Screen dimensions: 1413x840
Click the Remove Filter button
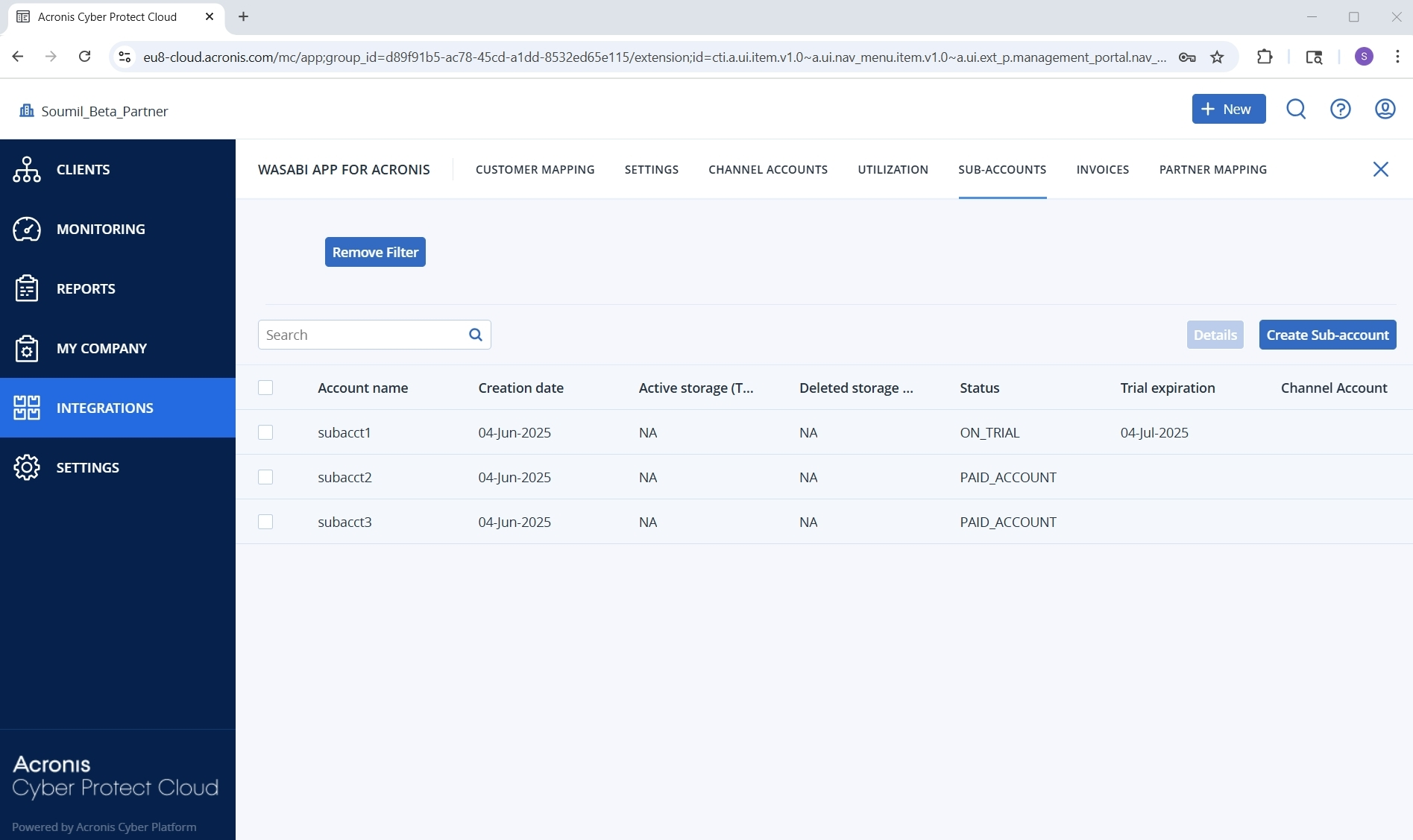tap(375, 252)
